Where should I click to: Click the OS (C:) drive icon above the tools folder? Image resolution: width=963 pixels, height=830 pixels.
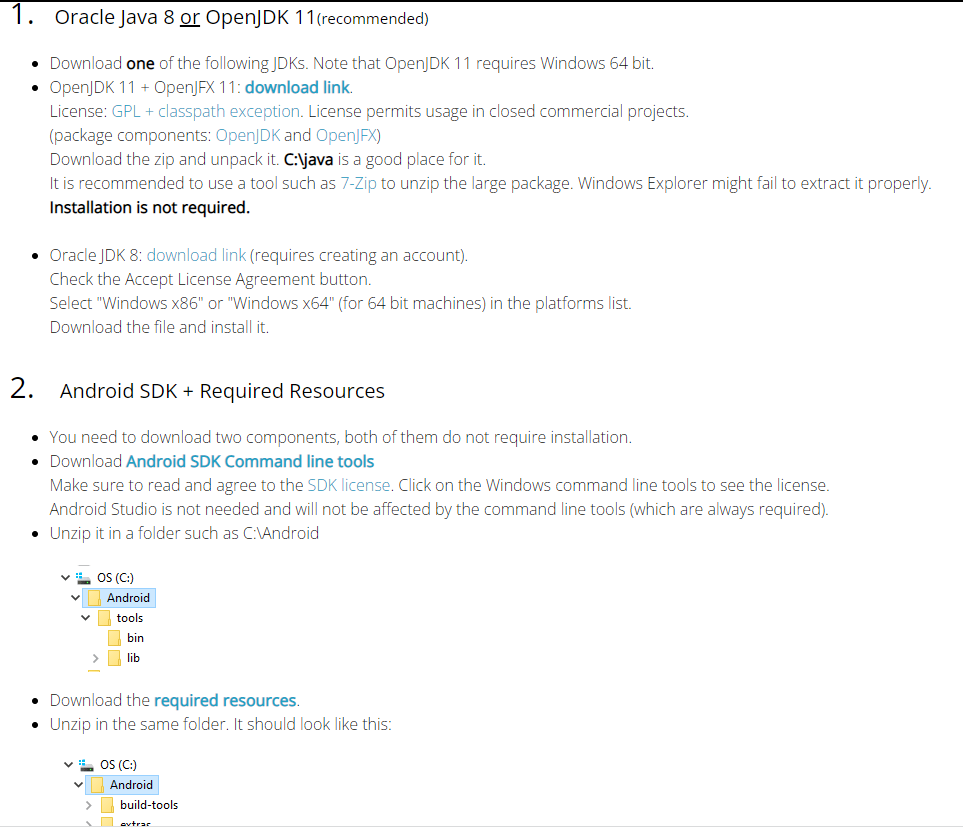tap(84, 578)
